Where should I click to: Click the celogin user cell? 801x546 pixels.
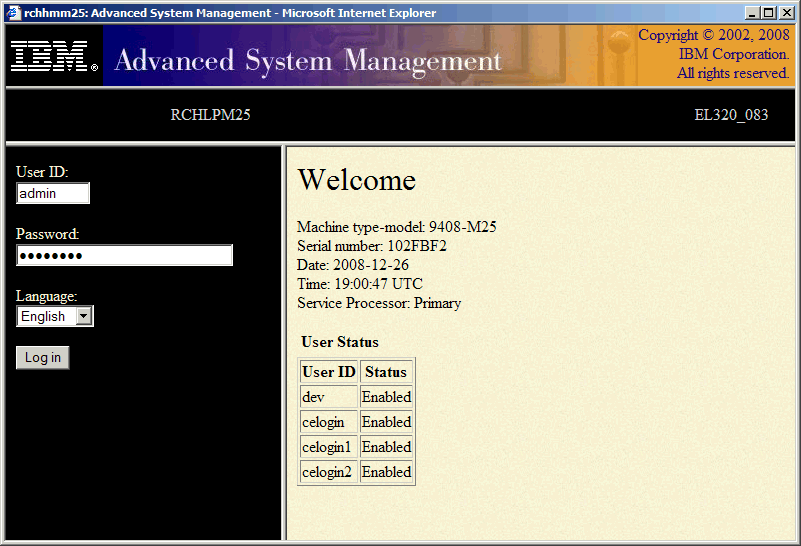(x=329, y=422)
